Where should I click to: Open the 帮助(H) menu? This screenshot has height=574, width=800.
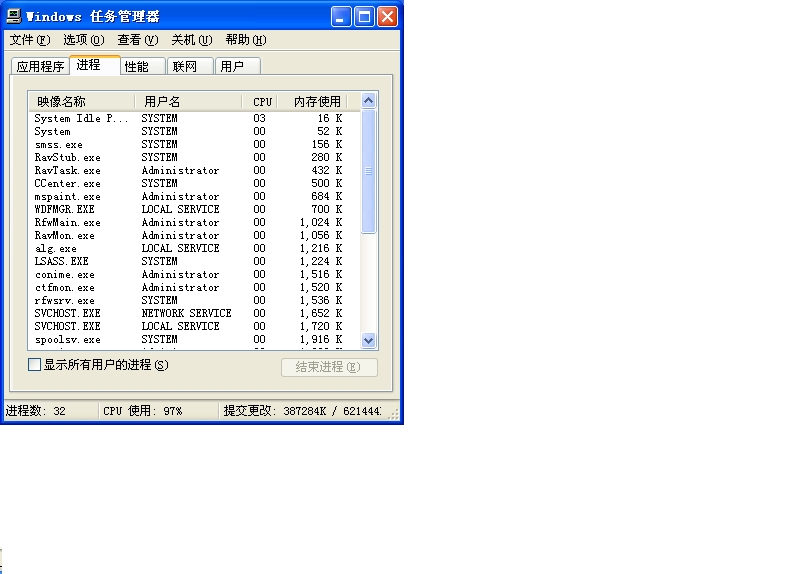(246, 40)
